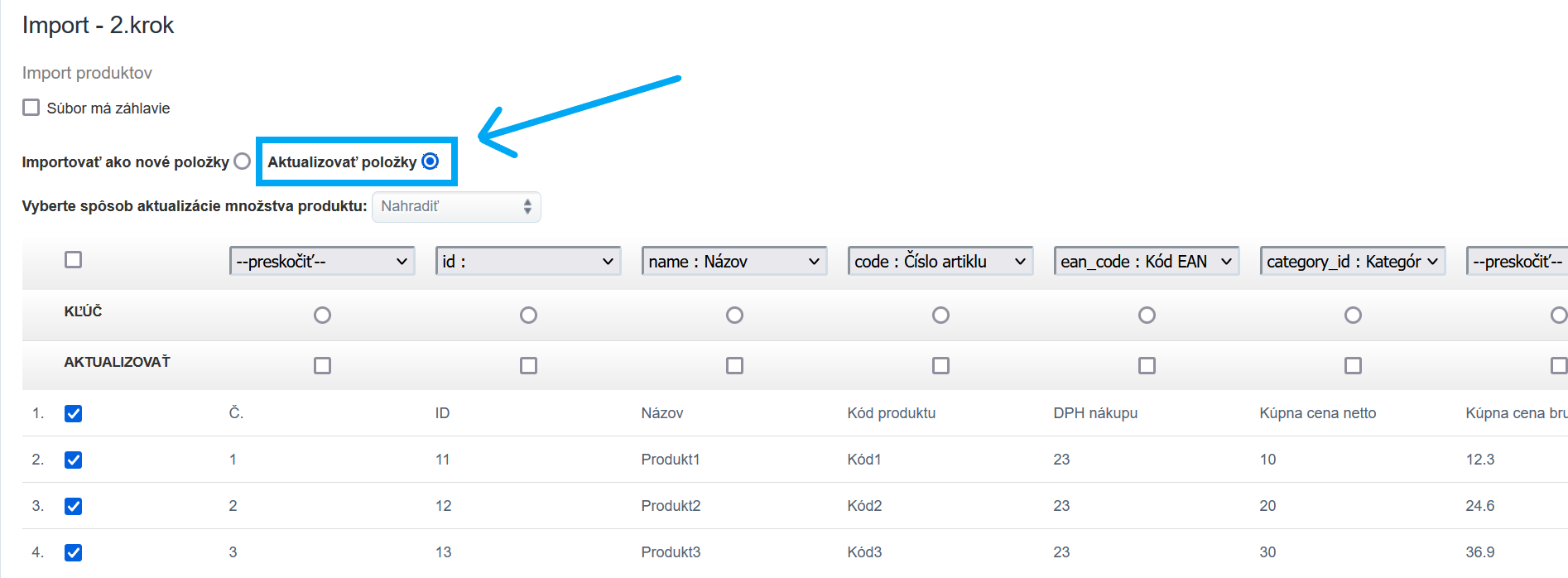
Task: Set KĽÚČ radio for the code column
Action: [940, 315]
